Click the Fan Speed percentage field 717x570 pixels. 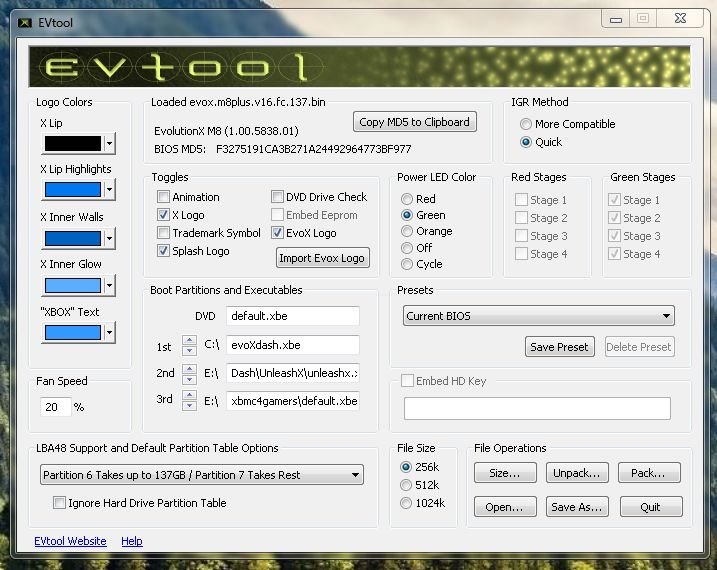point(56,407)
